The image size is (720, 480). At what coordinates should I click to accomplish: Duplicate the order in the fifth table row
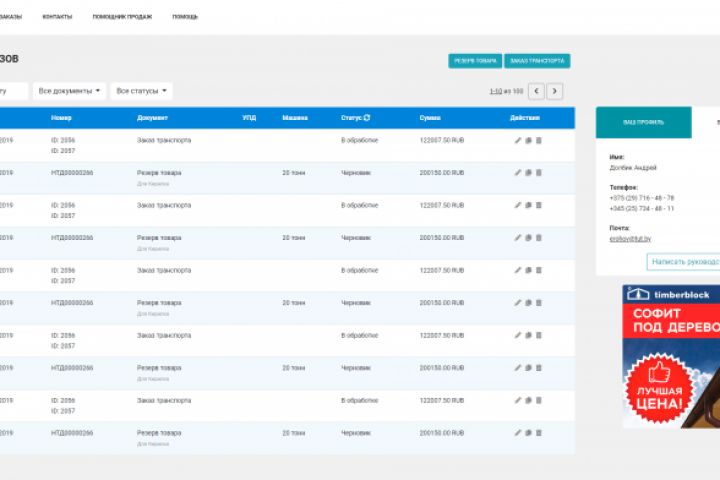pyautogui.click(x=529, y=271)
